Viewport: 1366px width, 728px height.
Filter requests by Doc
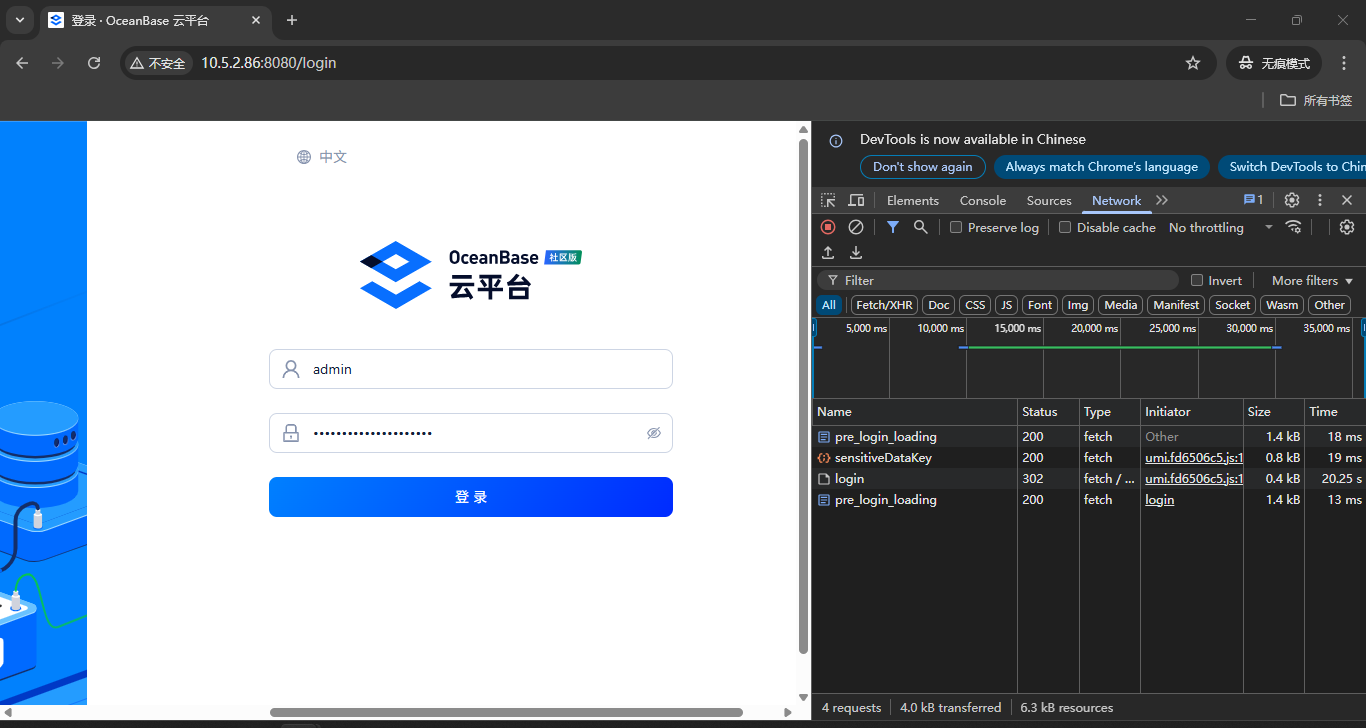[x=938, y=305]
